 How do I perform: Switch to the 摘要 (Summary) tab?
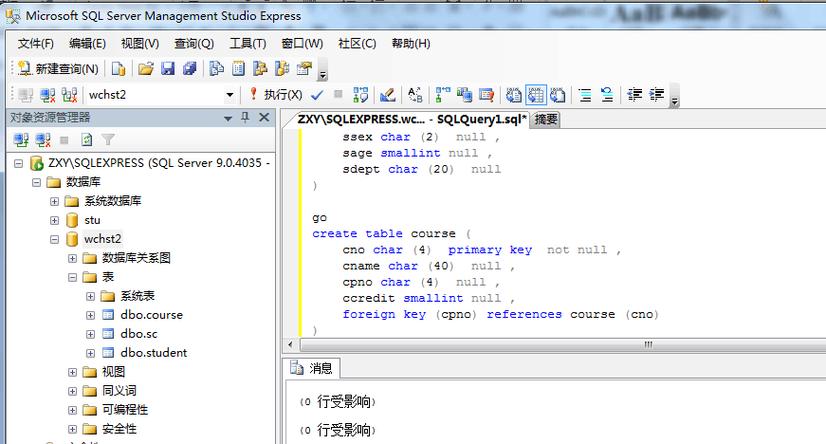coord(546,119)
